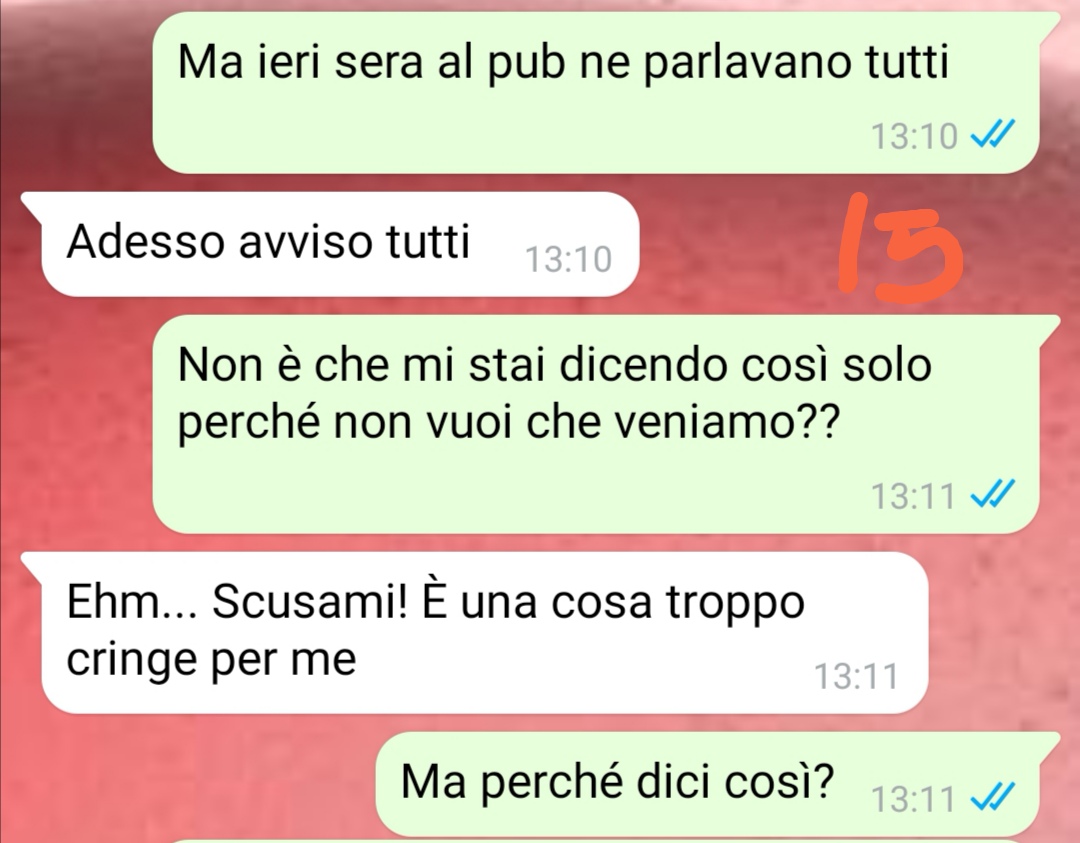The width and height of the screenshot is (1080, 843).
Task: Tap the 13:10 timestamp of the first sent message
Action: (914, 135)
